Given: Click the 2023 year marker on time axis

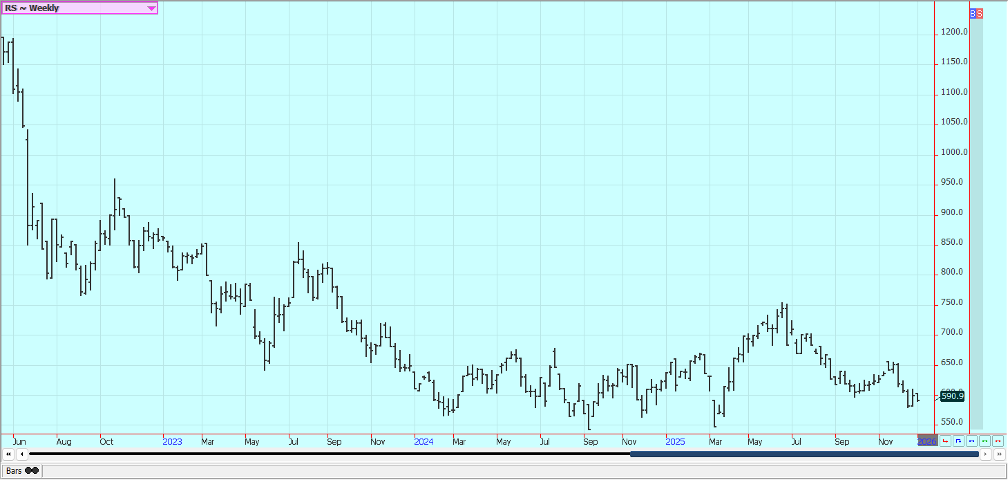Looking at the screenshot, I should [x=172, y=440].
